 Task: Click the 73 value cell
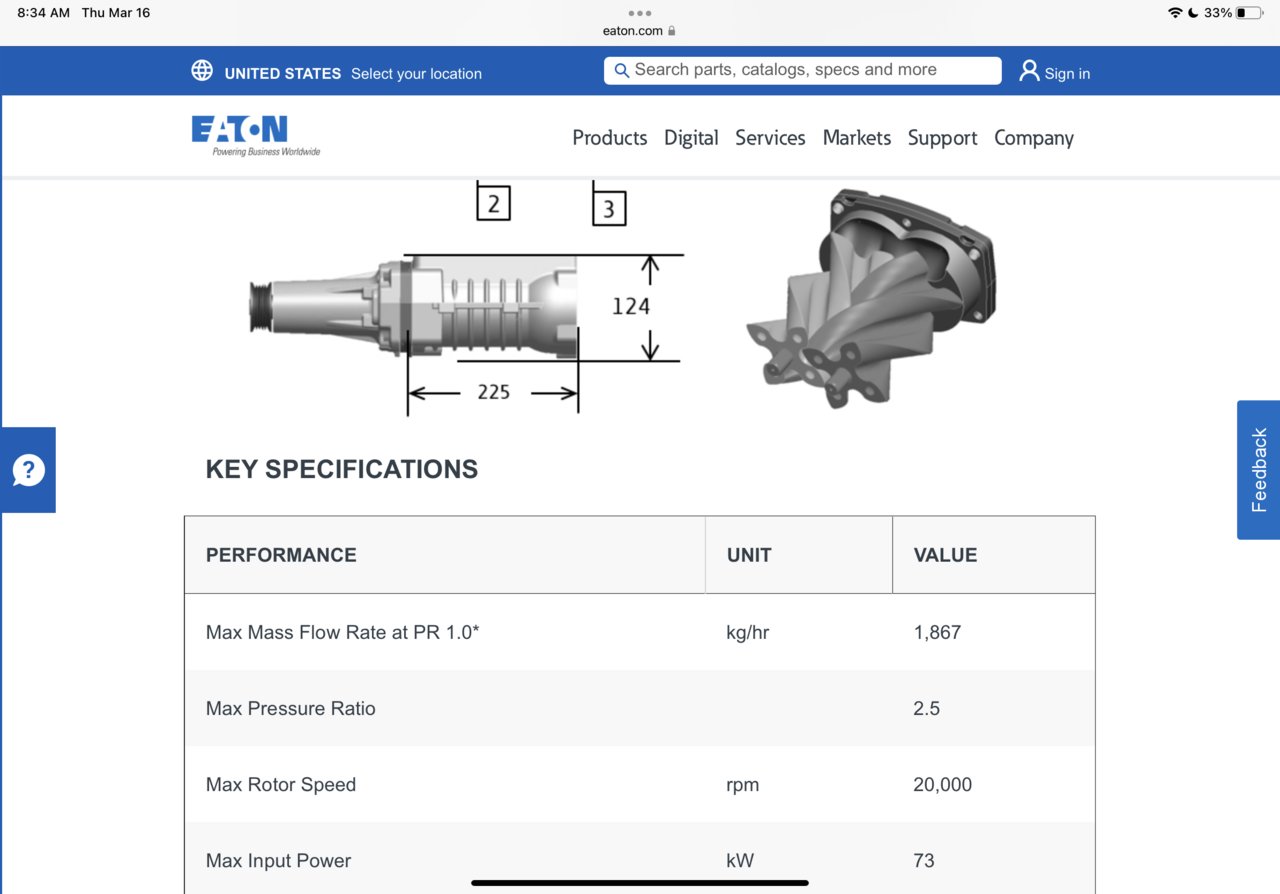click(x=923, y=860)
